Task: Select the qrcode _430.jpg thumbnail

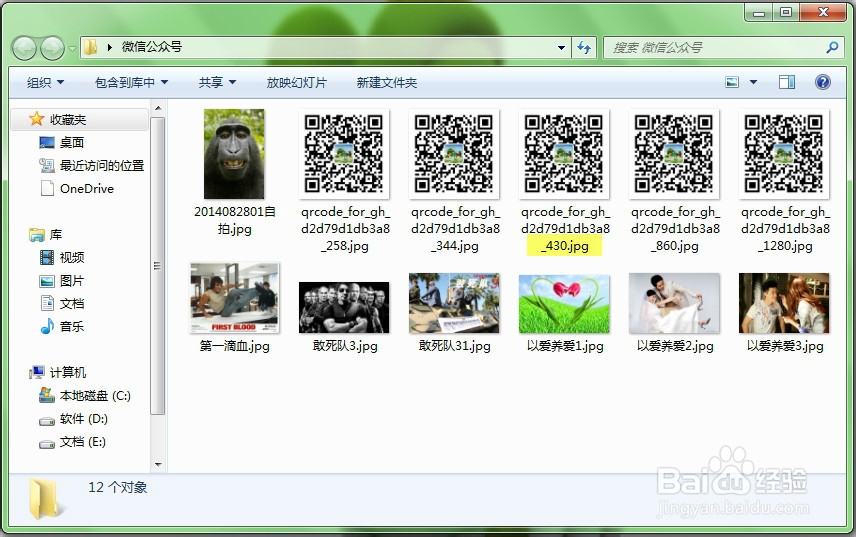Action: 564,154
